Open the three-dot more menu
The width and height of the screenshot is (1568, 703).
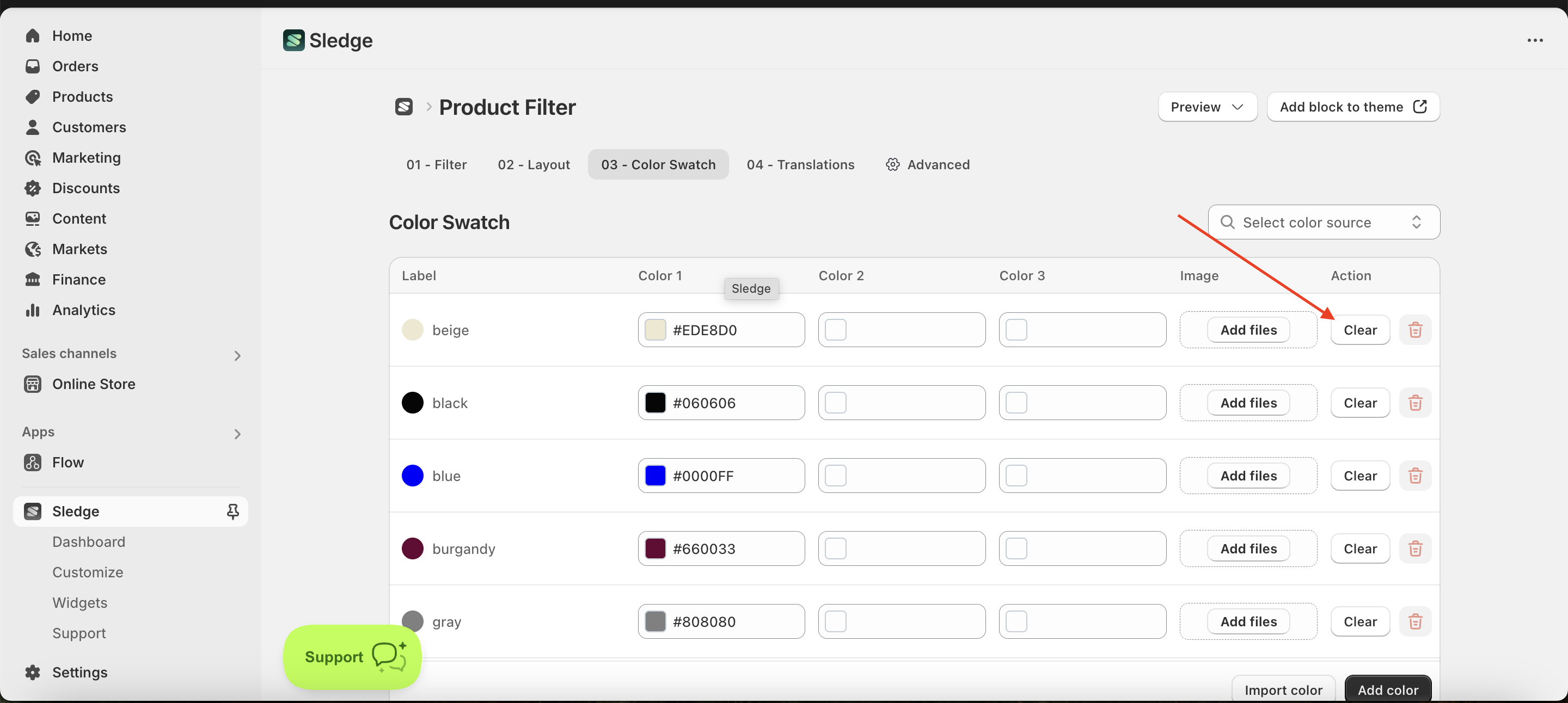click(1535, 40)
